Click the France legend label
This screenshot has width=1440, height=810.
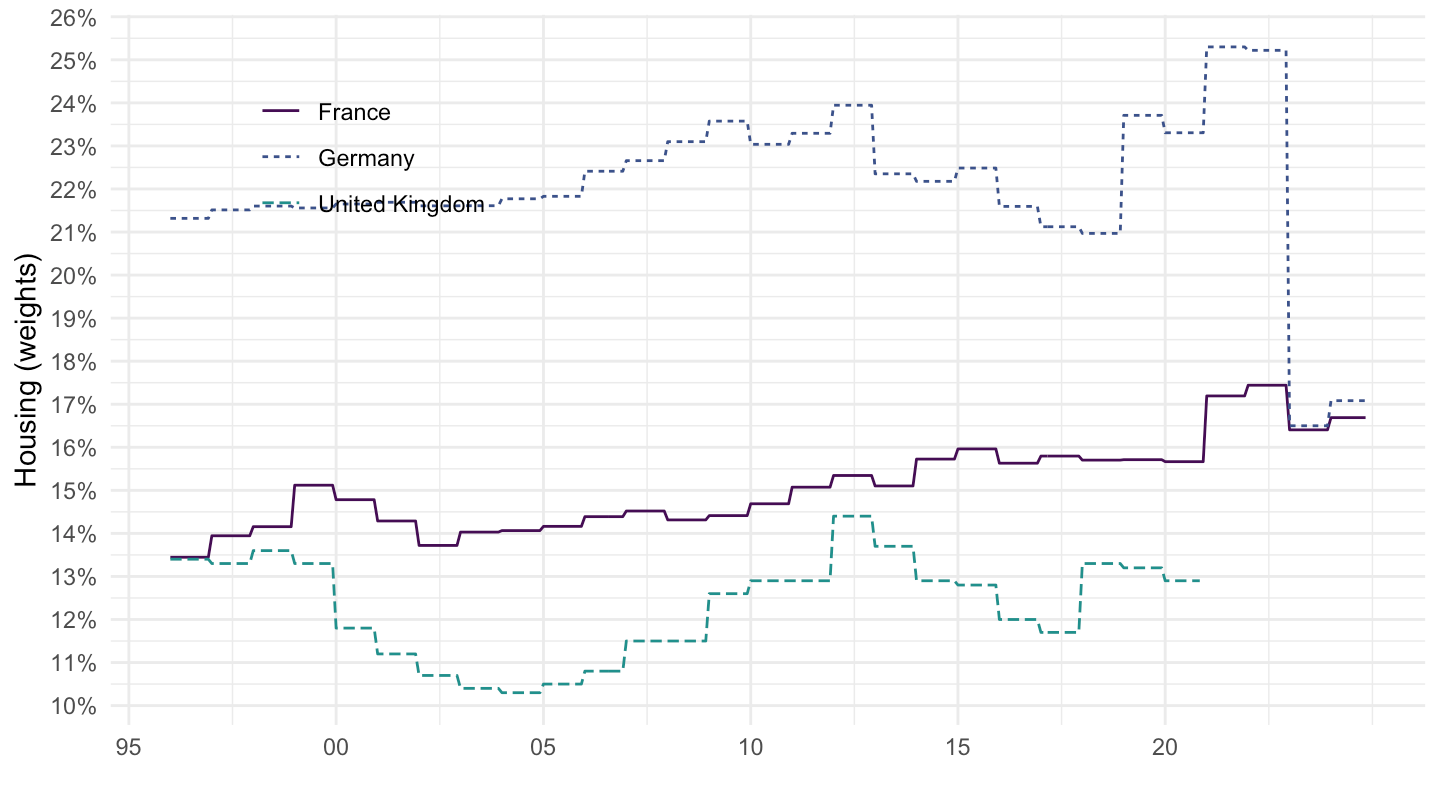click(x=354, y=112)
